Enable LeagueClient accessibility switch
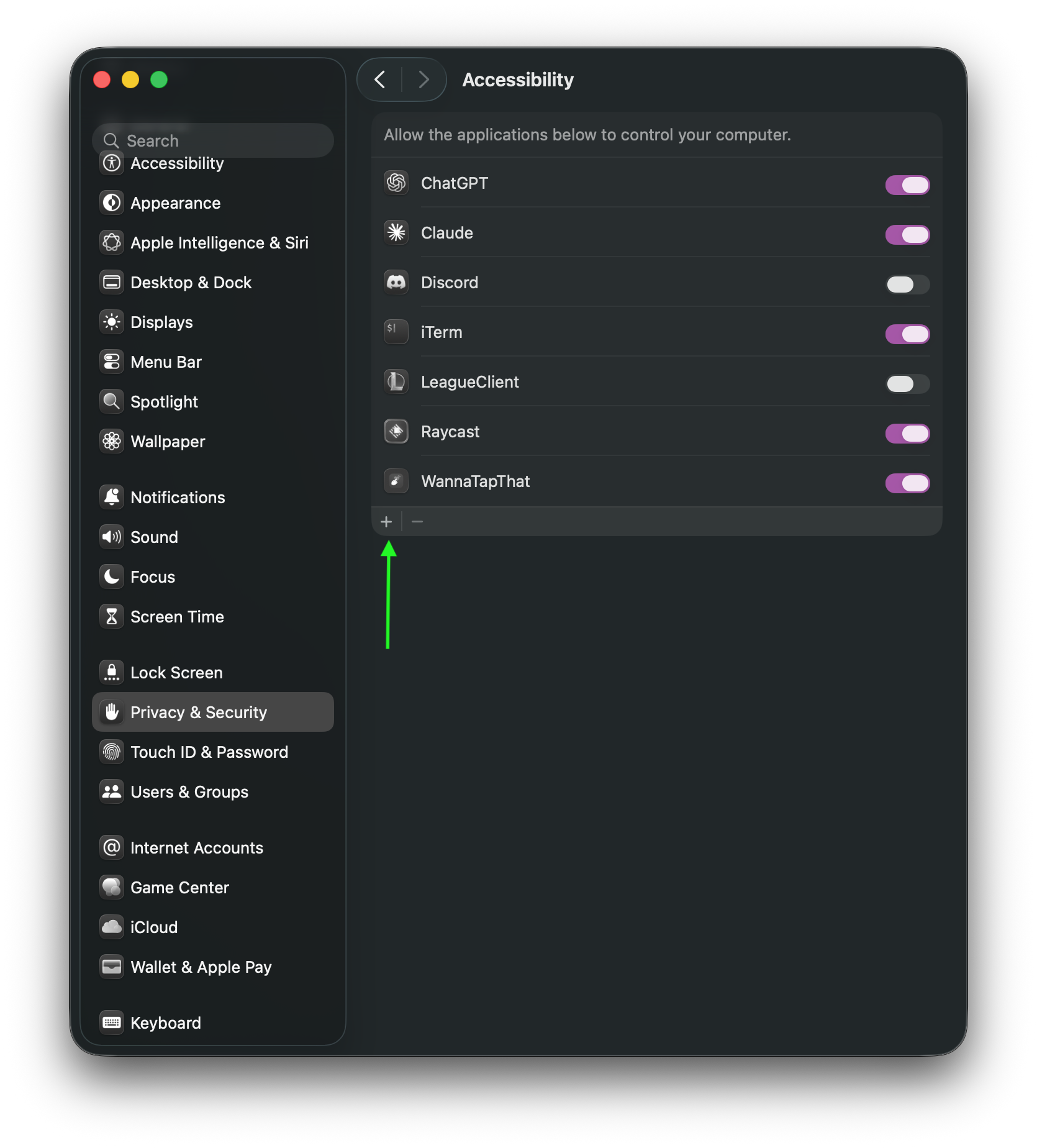The image size is (1037, 1148). click(x=907, y=383)
